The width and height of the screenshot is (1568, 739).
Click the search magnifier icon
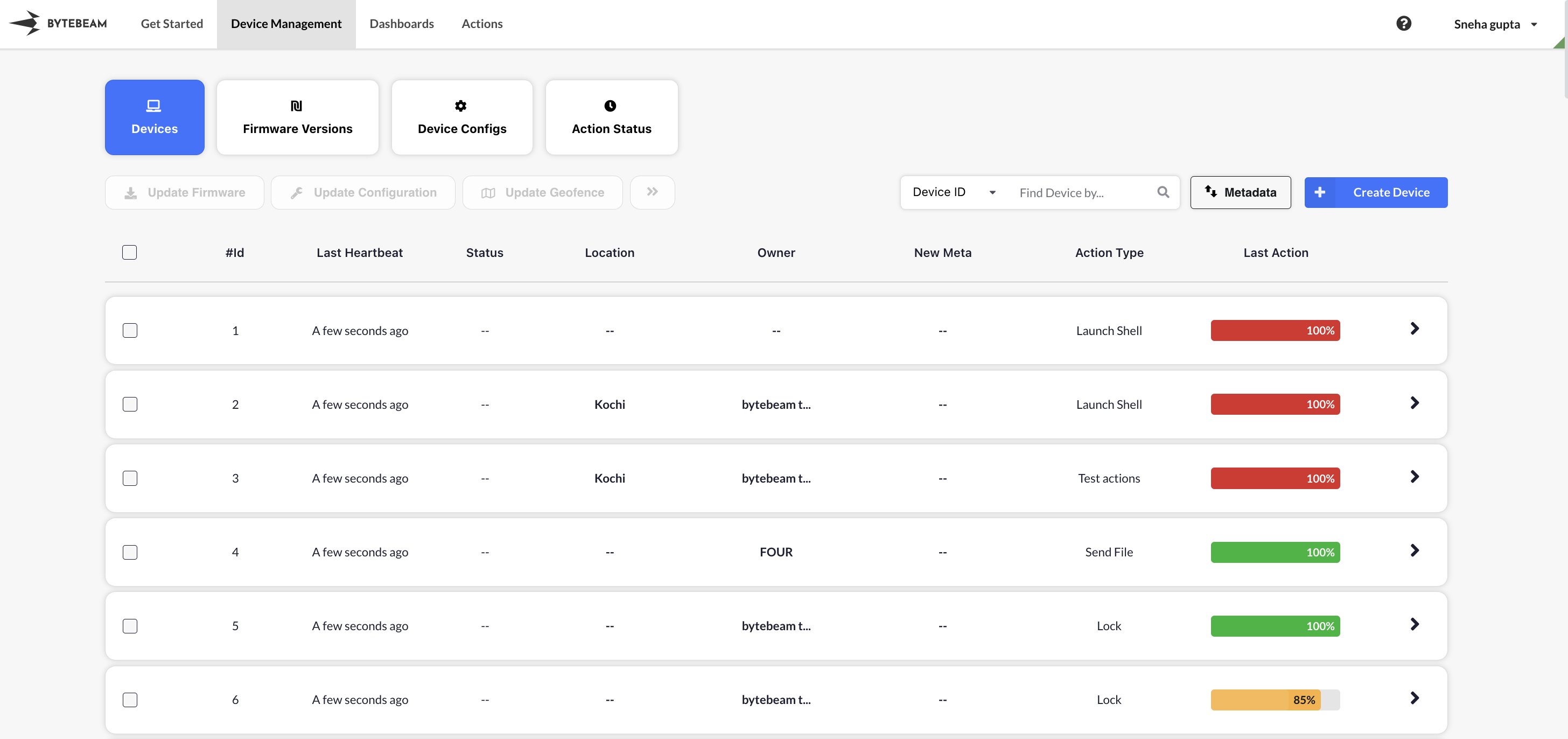(1163, 192)
